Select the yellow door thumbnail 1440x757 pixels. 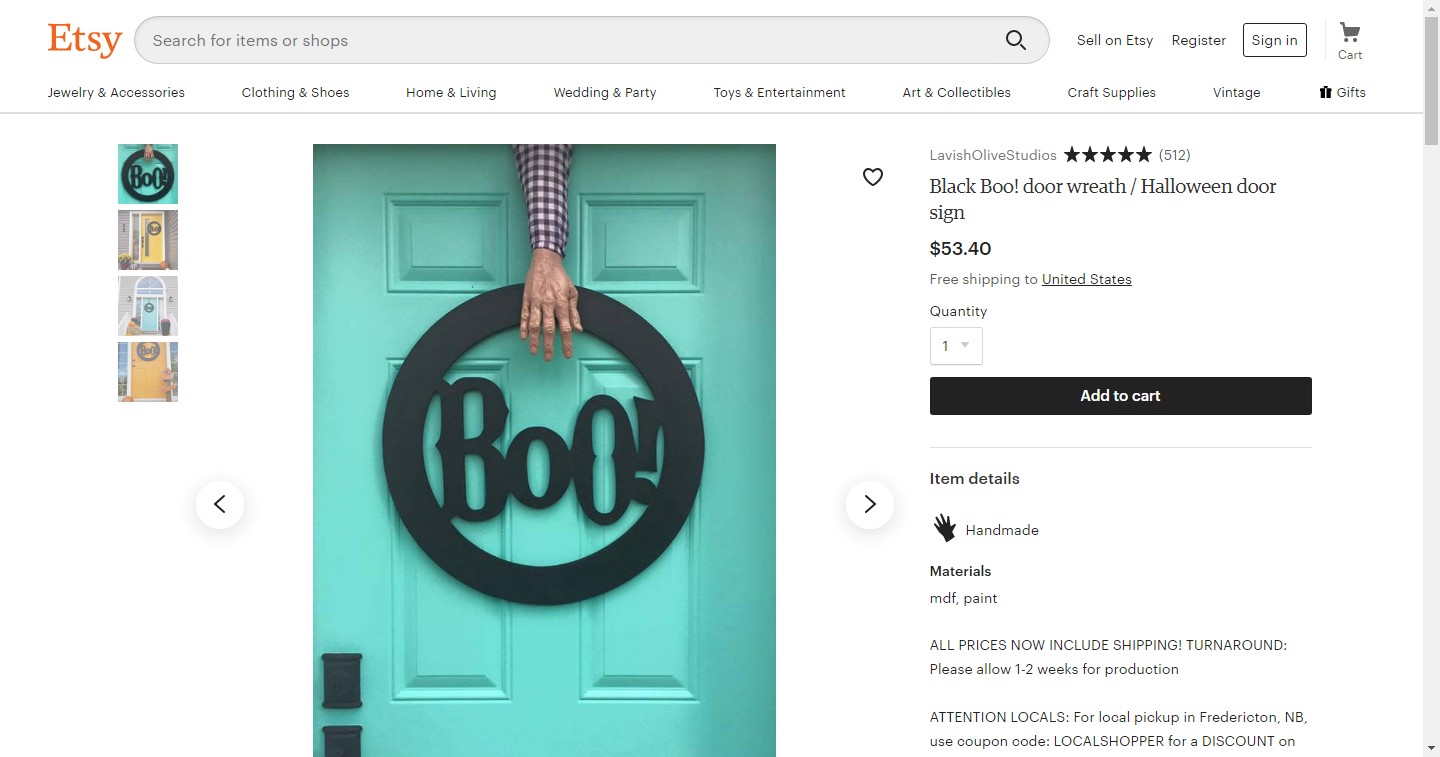pyautogui.click(x=148, y=240)
